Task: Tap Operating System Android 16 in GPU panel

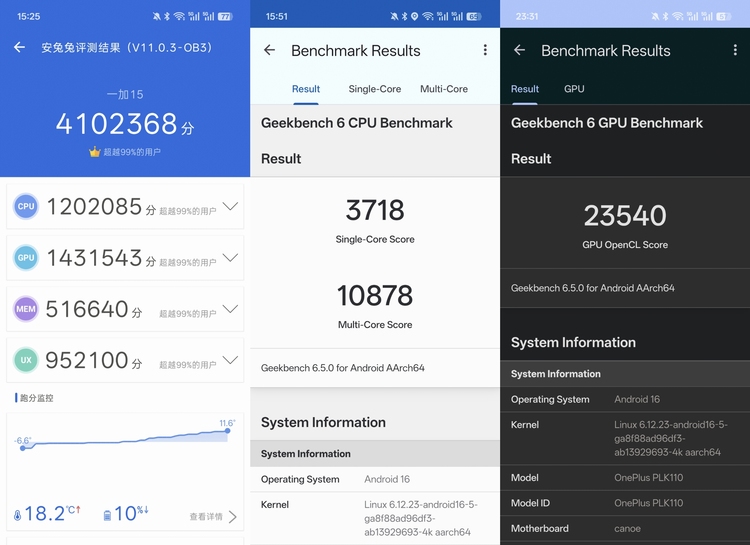Action: pos(625,400)
